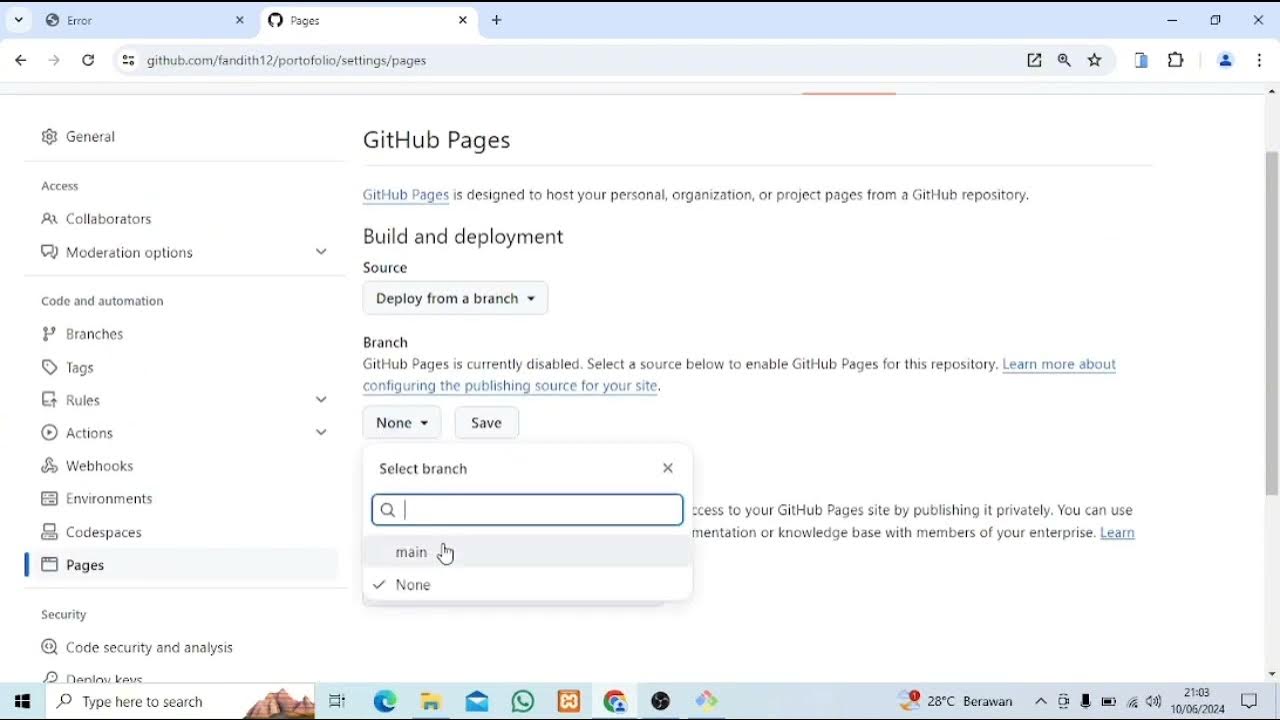Click the Rules icon in sidebar
The height and width of the screenshot is (720, 1280).
point(49,400)
